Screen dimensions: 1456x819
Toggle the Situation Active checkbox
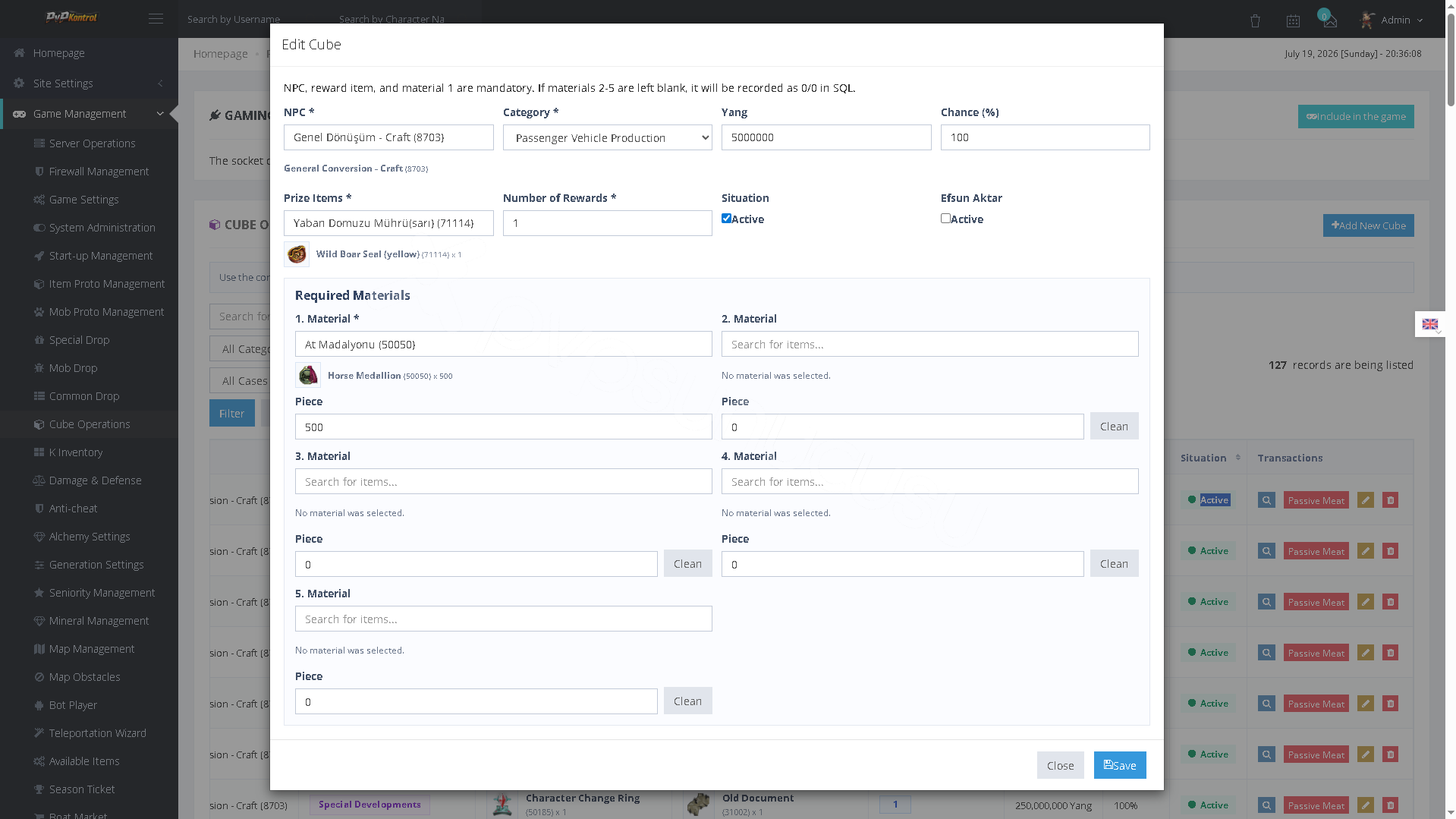click(x=726, y=219)
